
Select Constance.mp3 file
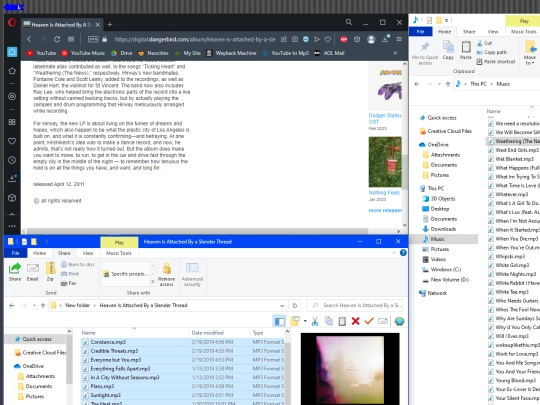coord(183,342)
